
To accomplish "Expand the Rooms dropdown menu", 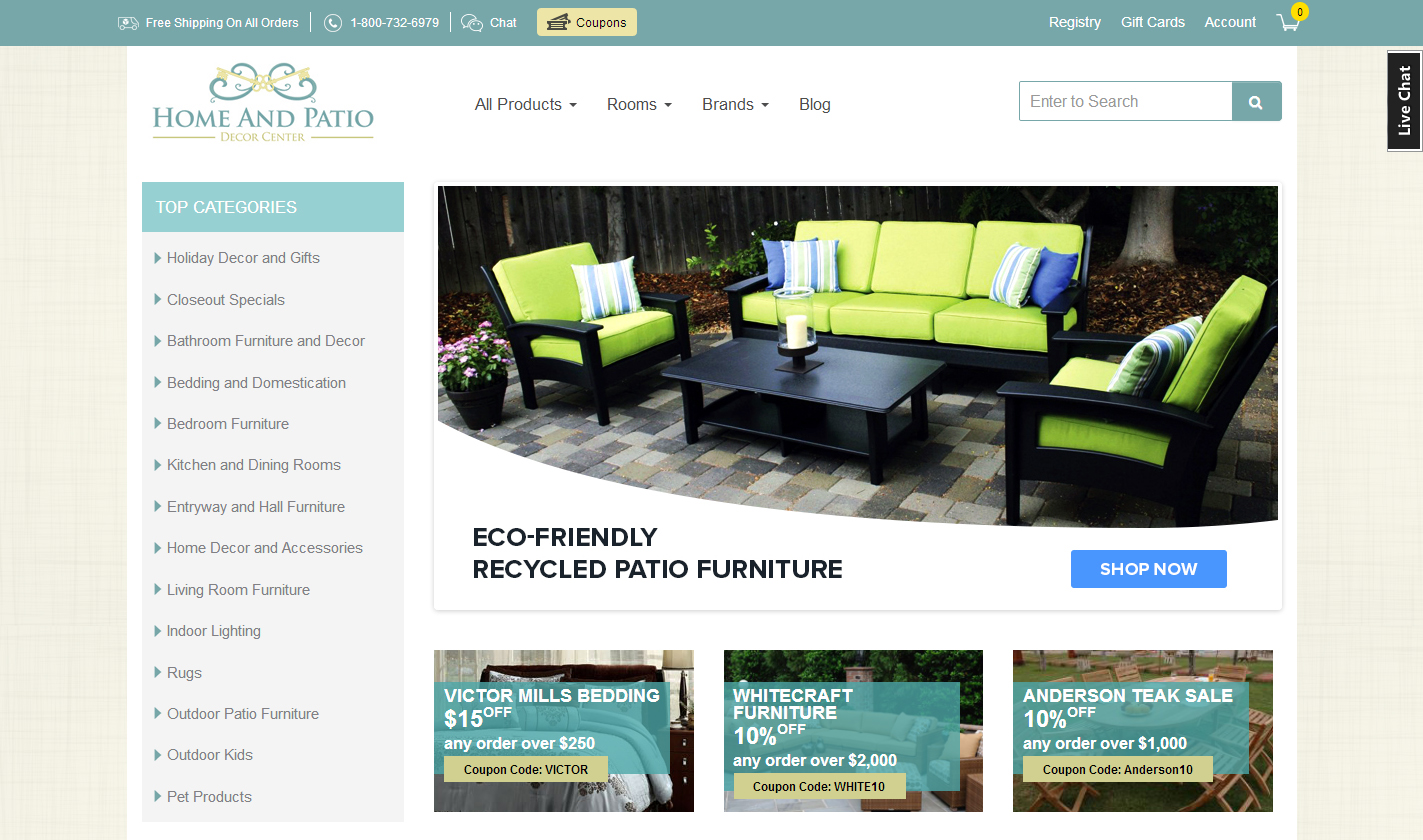I will pyautogui.click(x=639, y=104).
